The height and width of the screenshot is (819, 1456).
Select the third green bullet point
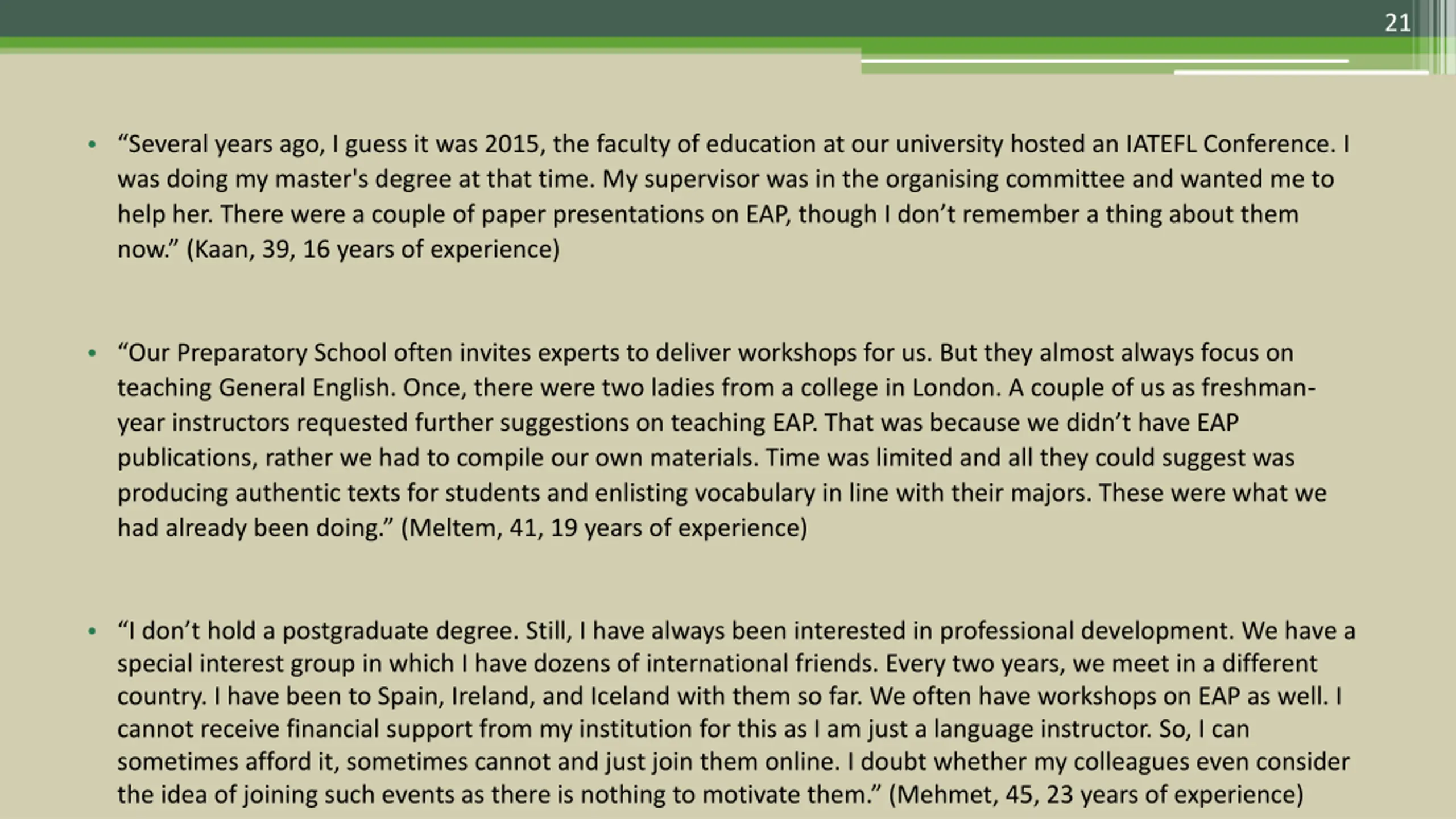92,631
